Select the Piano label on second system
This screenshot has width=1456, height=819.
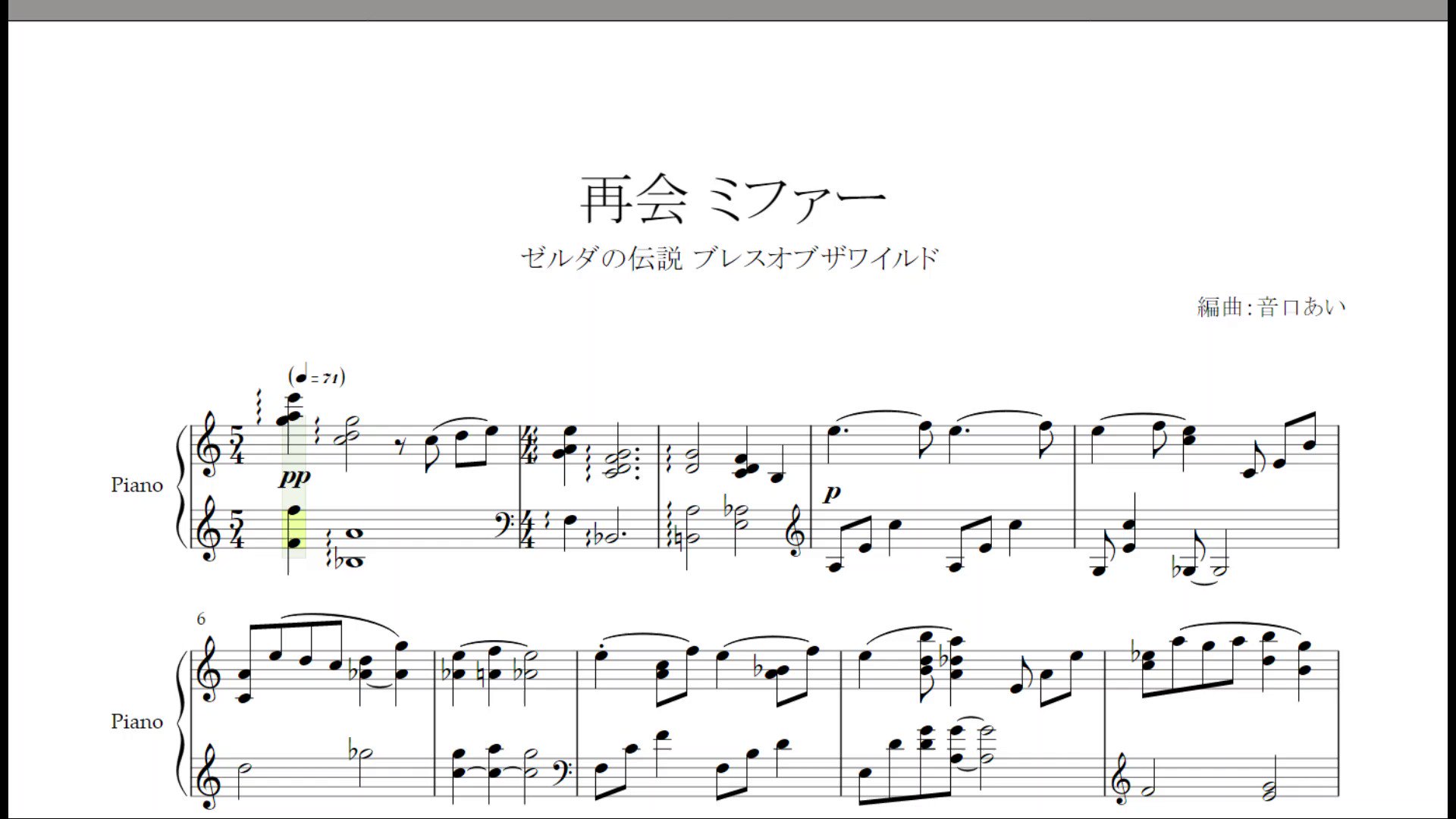tap(136, 721)
